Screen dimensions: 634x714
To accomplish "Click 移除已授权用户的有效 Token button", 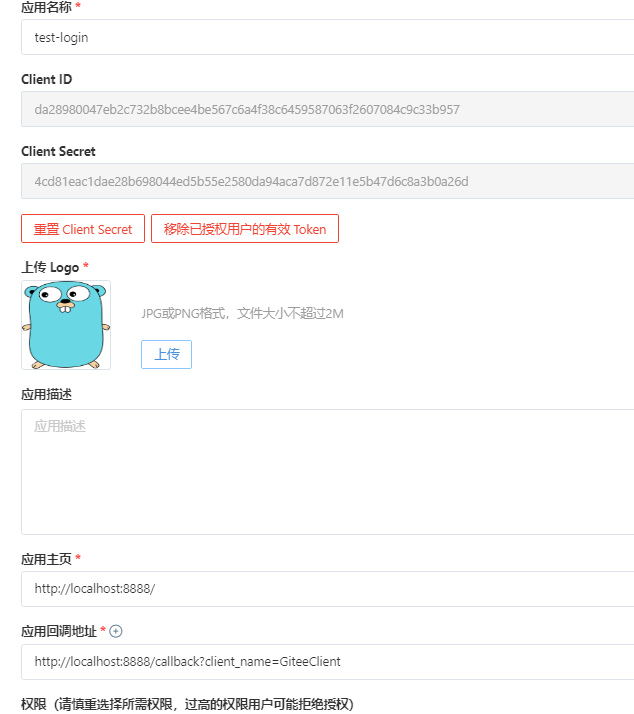I will pyautogui.click(x=245, y=229).
